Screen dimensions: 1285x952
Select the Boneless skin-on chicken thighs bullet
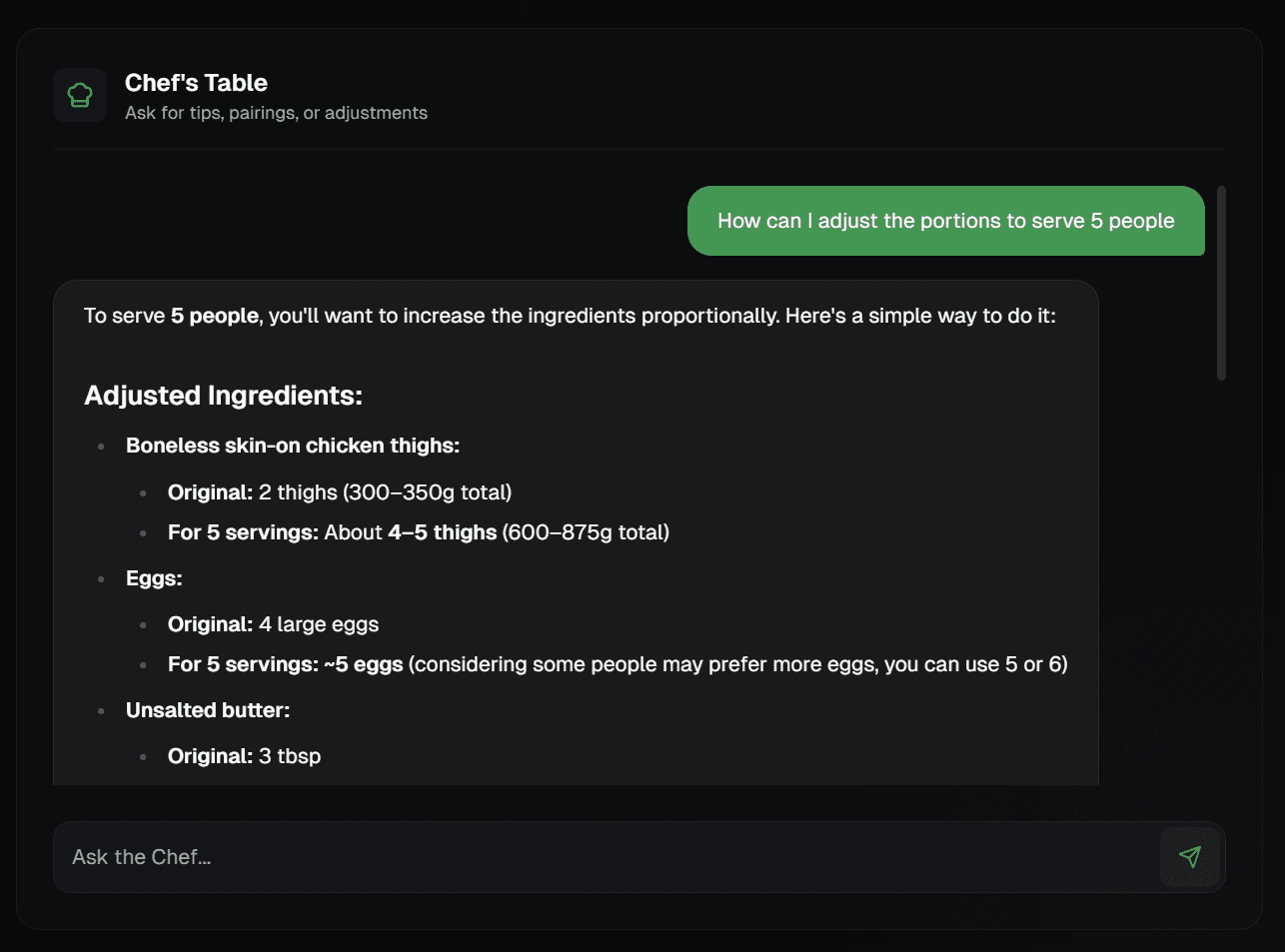point(293,445)
